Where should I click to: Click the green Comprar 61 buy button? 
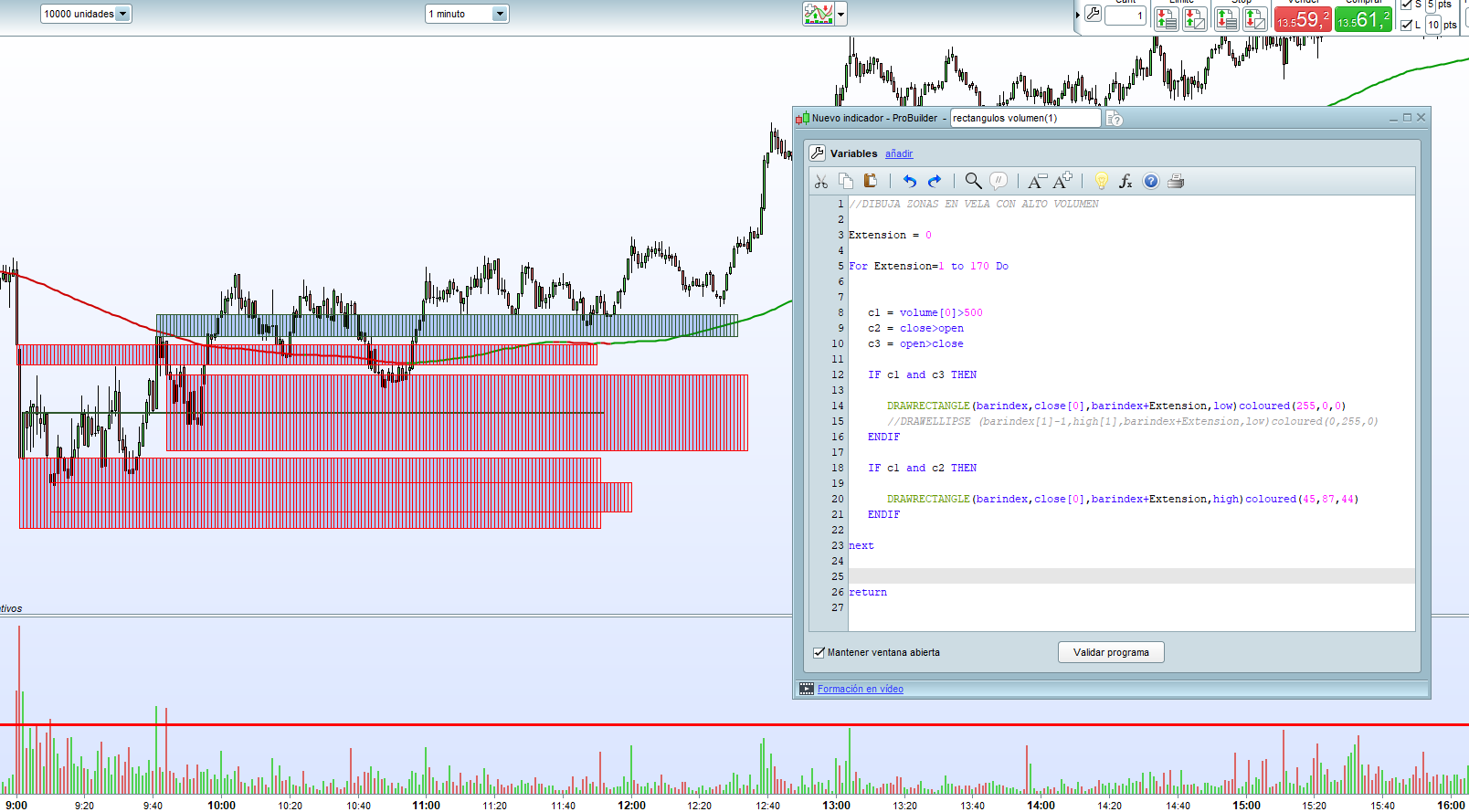[1363, 19]
